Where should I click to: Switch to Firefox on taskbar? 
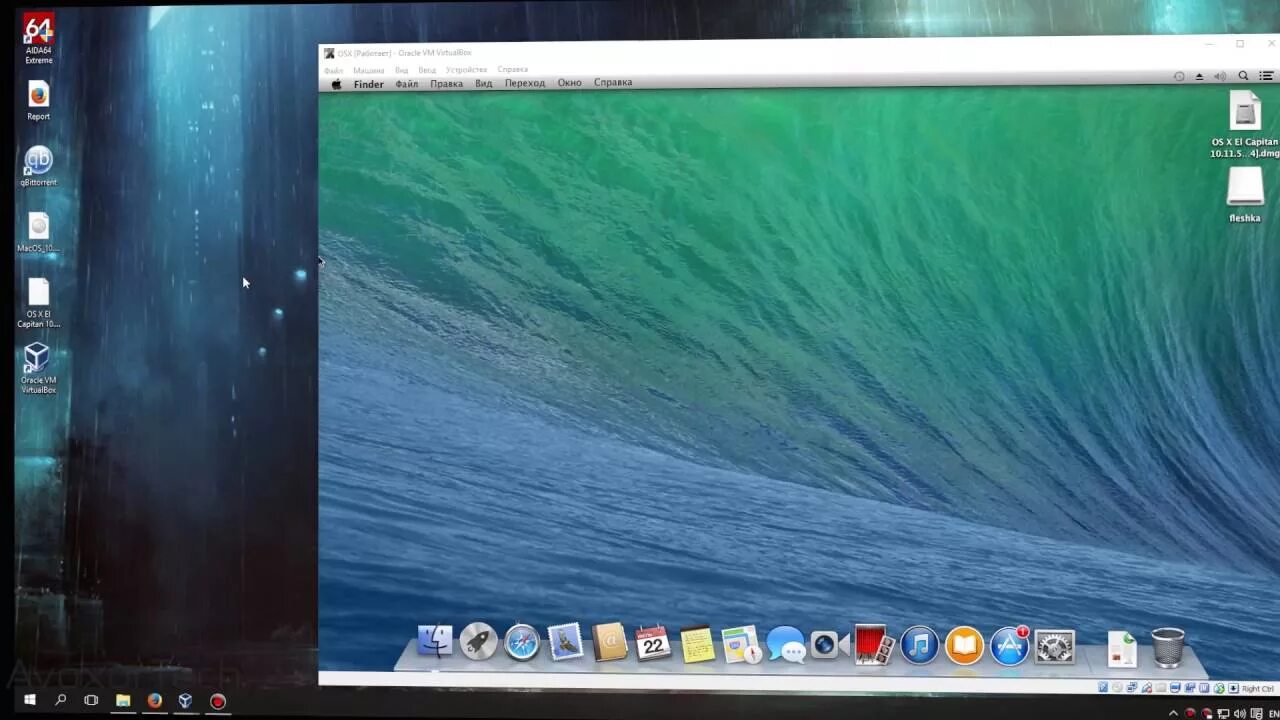[154, 701]
